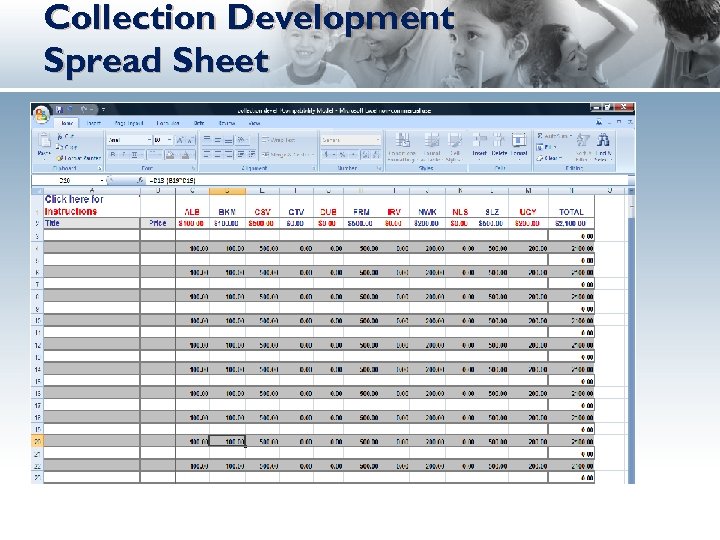The image size is (720, 540).
Task: Click the Conditional Formatting icon
Action: click(402, 140)
